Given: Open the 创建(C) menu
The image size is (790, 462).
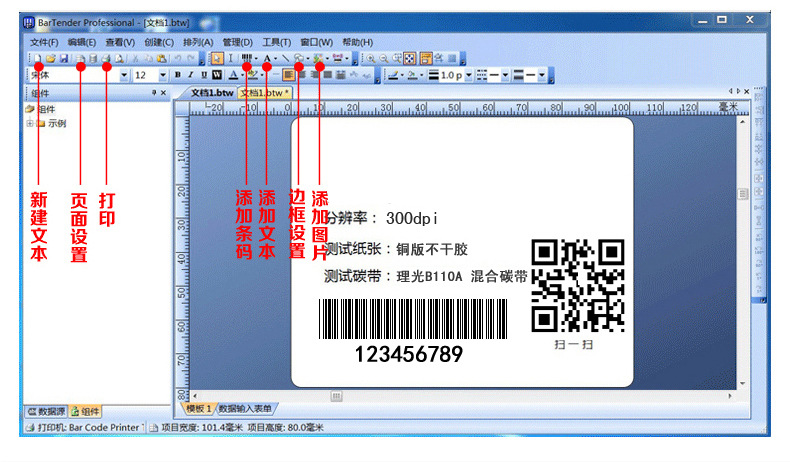Looking at the screenshot, I should tap(159, 42).
